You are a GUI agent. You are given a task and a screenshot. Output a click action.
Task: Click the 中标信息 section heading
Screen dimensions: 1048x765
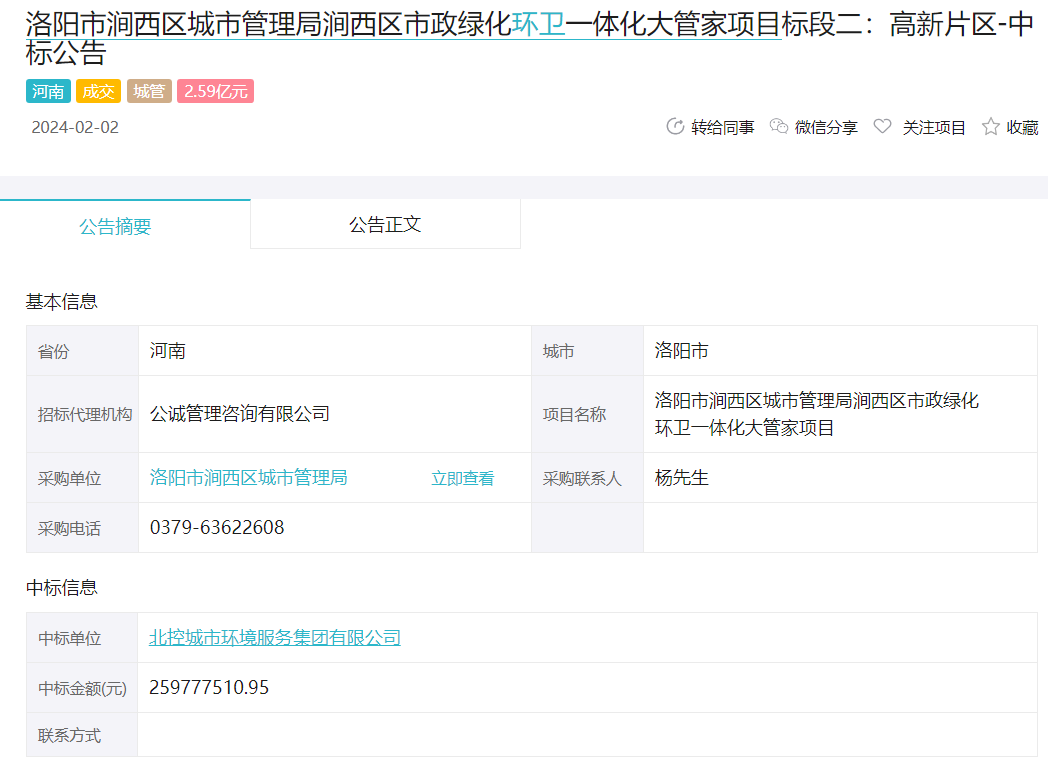point(61,588)
